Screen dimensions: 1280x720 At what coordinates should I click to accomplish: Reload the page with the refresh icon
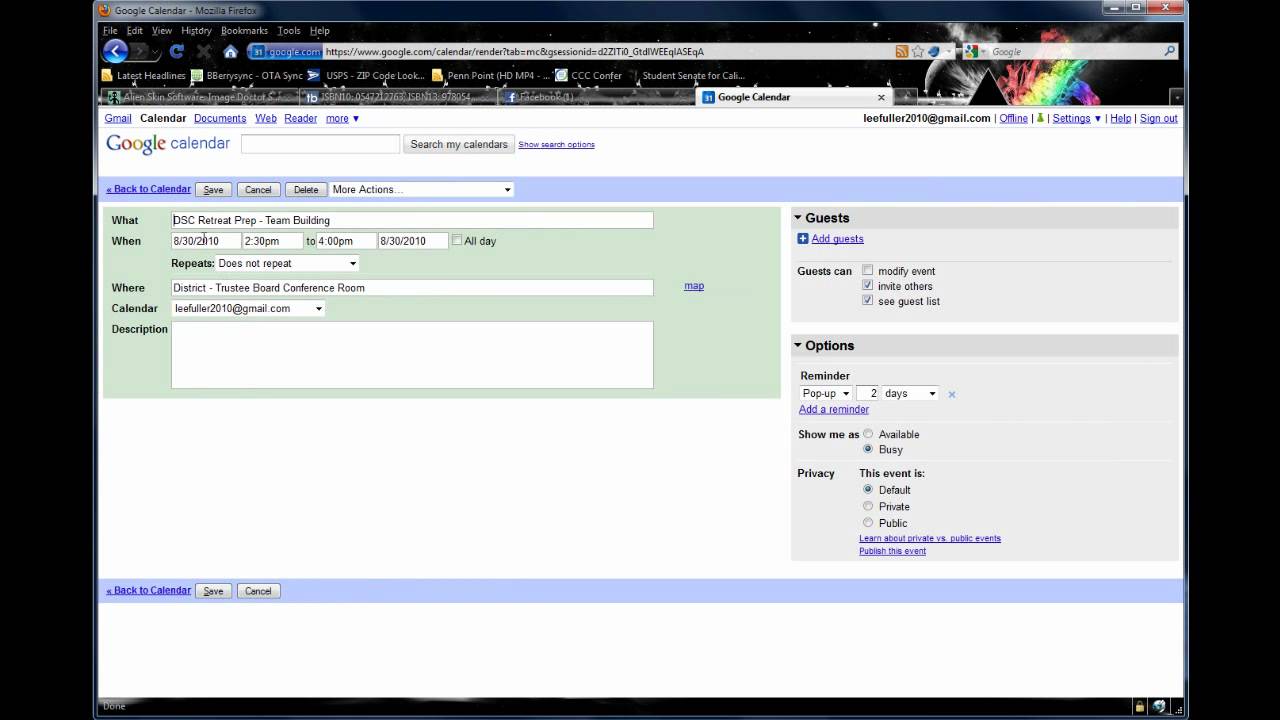click(x=177, y=51)
